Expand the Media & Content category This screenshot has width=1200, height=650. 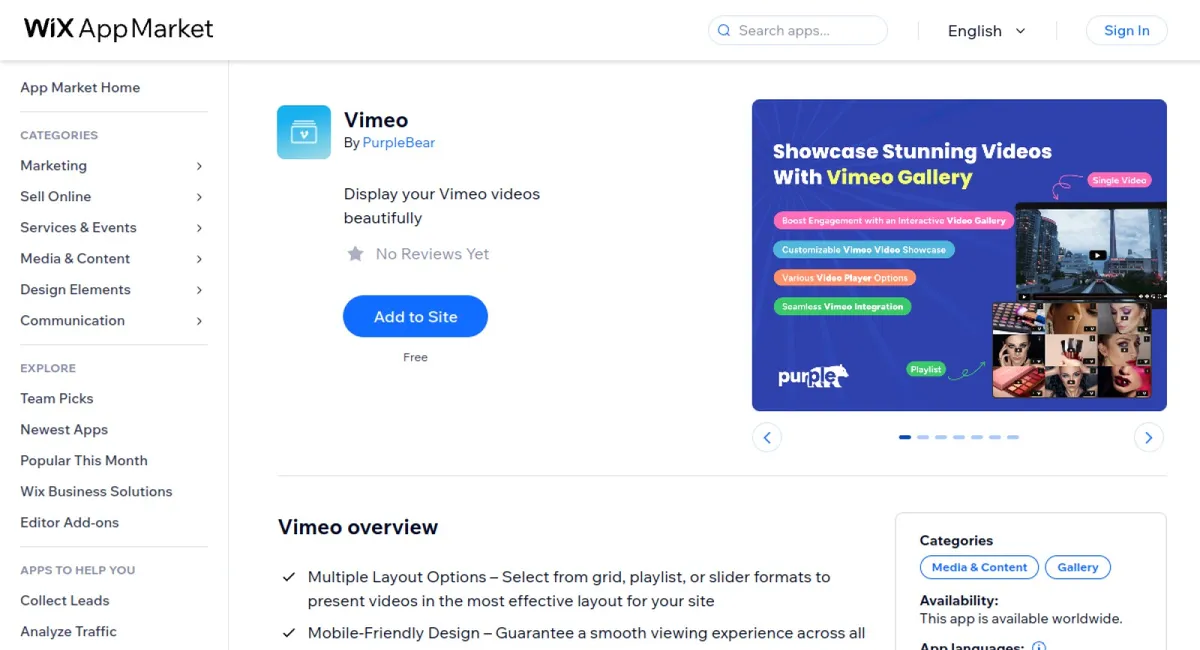[x=74, y=258]
